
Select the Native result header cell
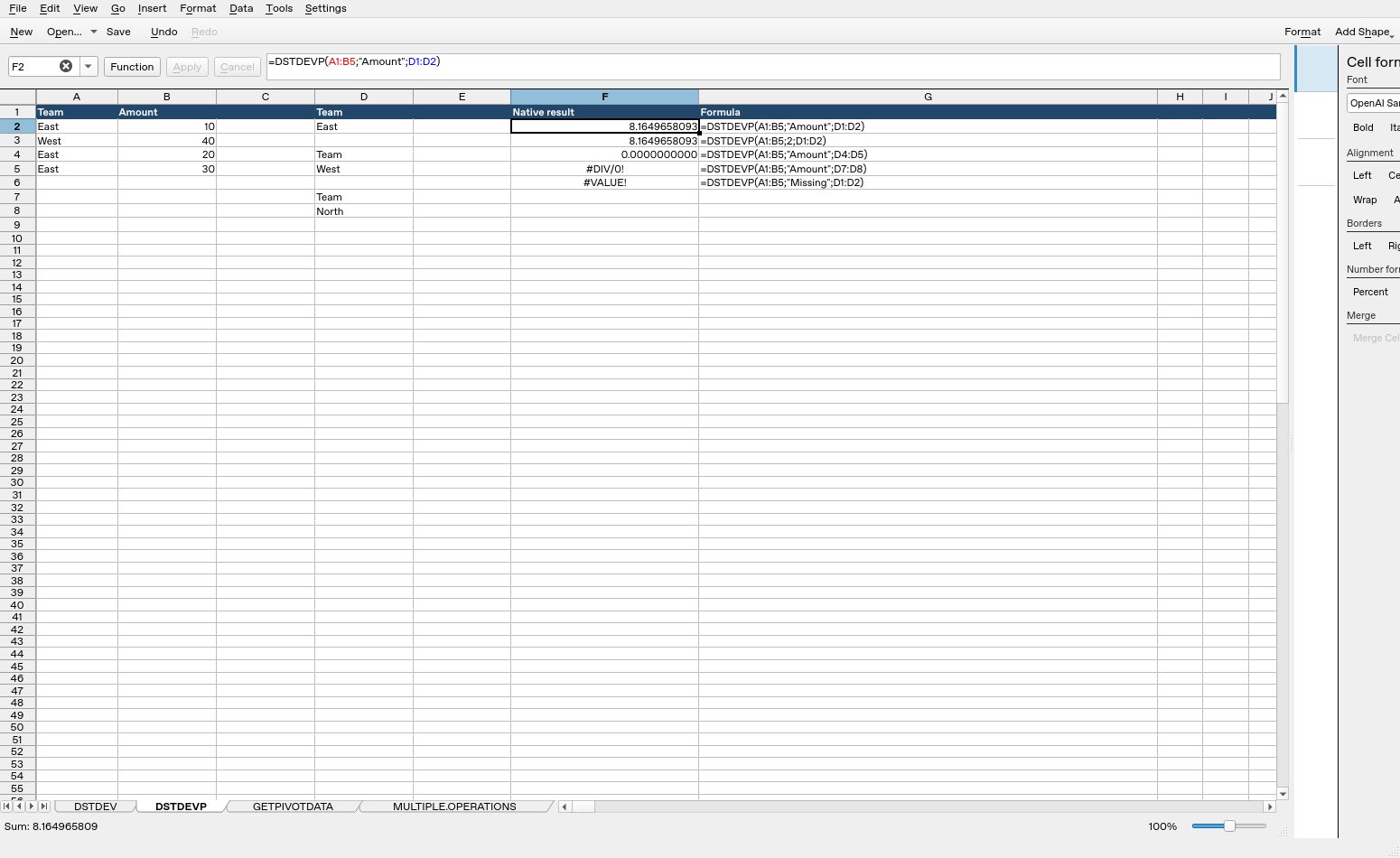coord(604,112)
